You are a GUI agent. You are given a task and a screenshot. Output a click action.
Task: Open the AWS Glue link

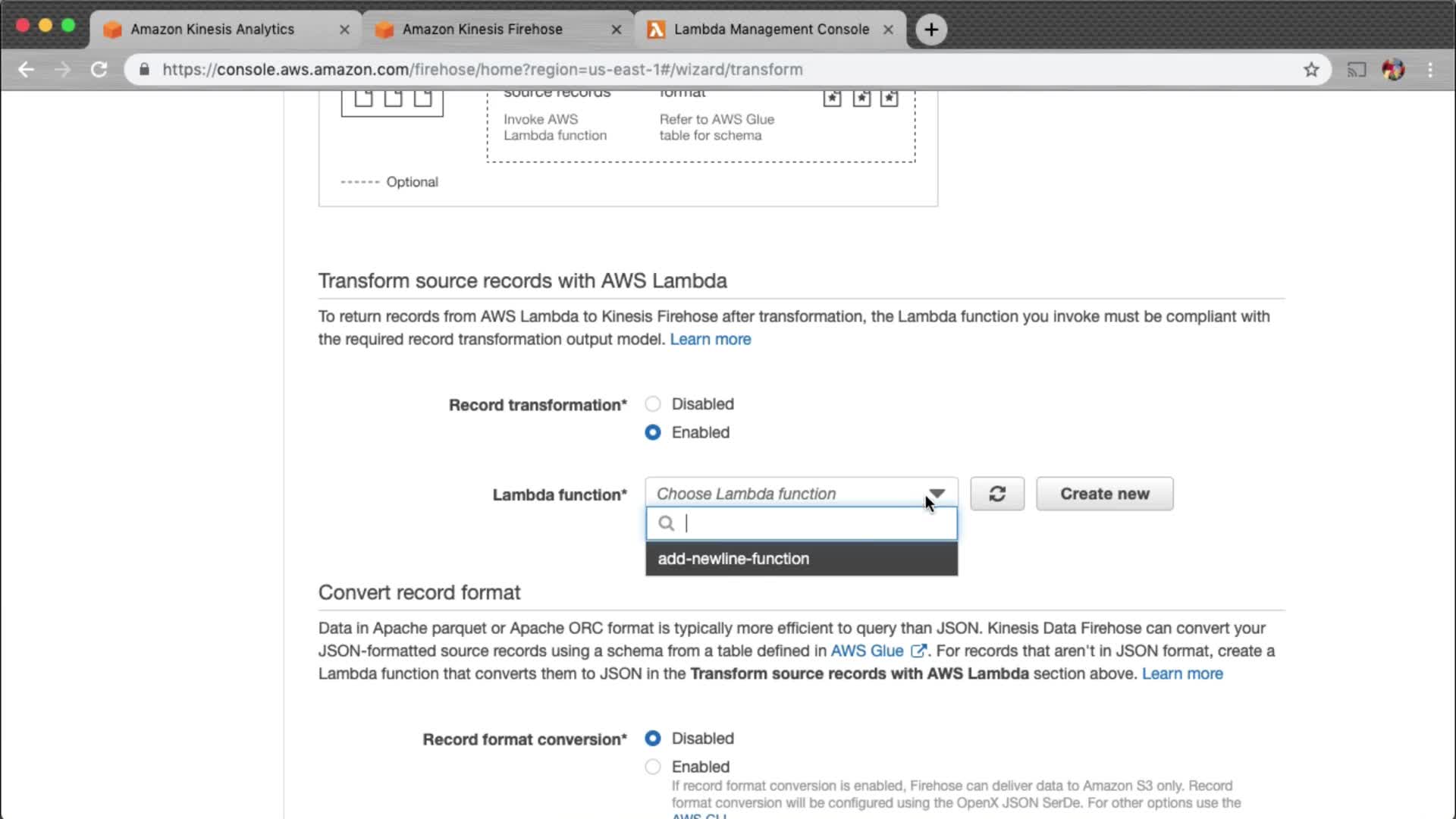(x=867, y=651)
